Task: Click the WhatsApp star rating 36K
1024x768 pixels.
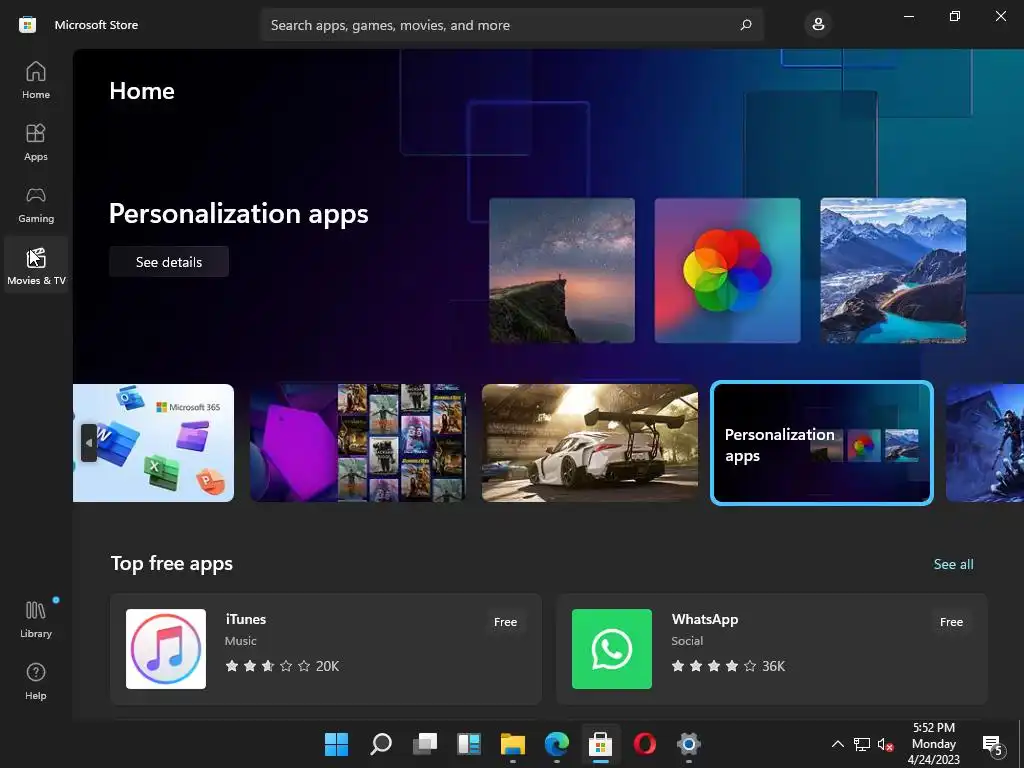Action: coord(728,666)
